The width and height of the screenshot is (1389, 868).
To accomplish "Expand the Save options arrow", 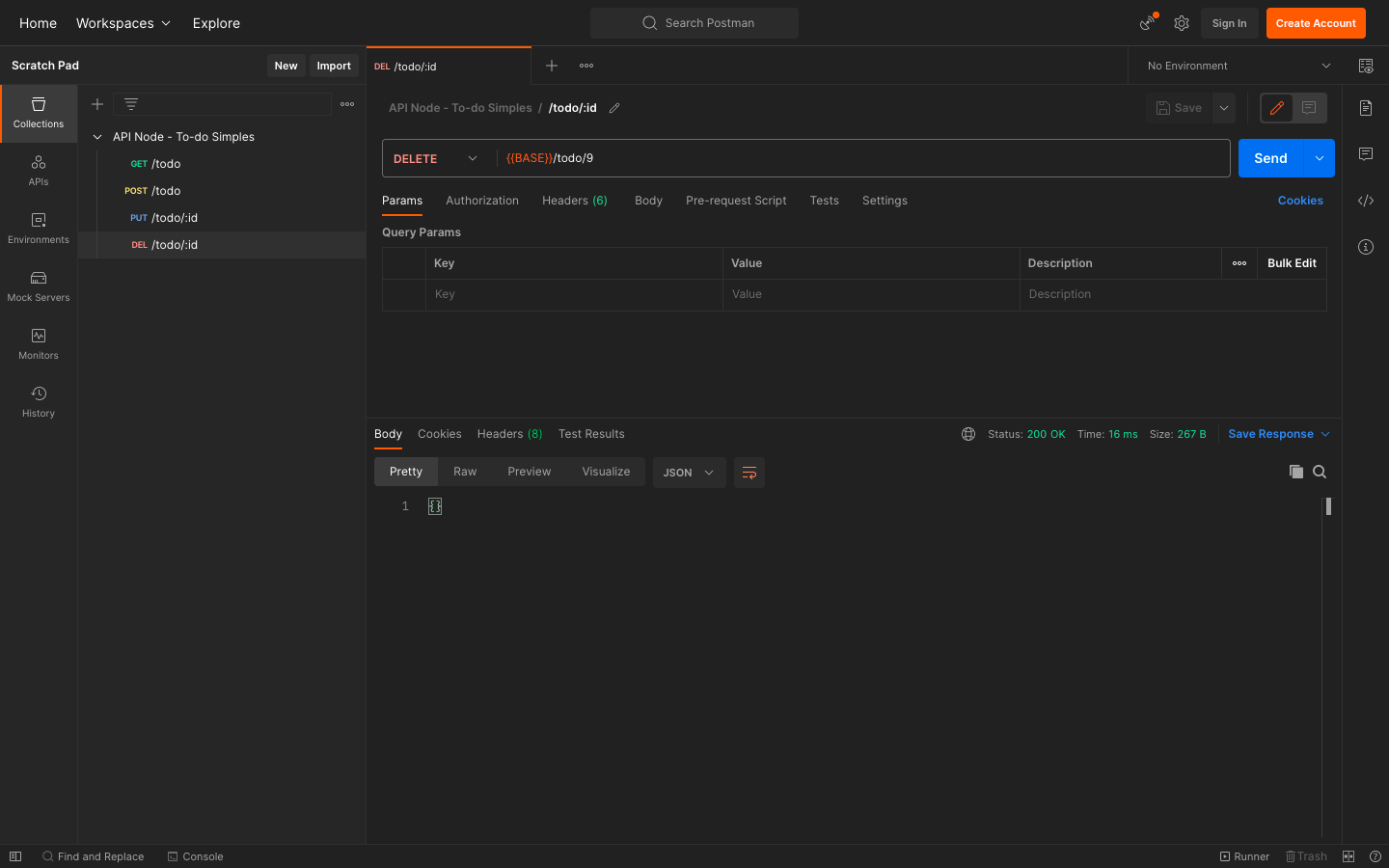I will 1224,108.
